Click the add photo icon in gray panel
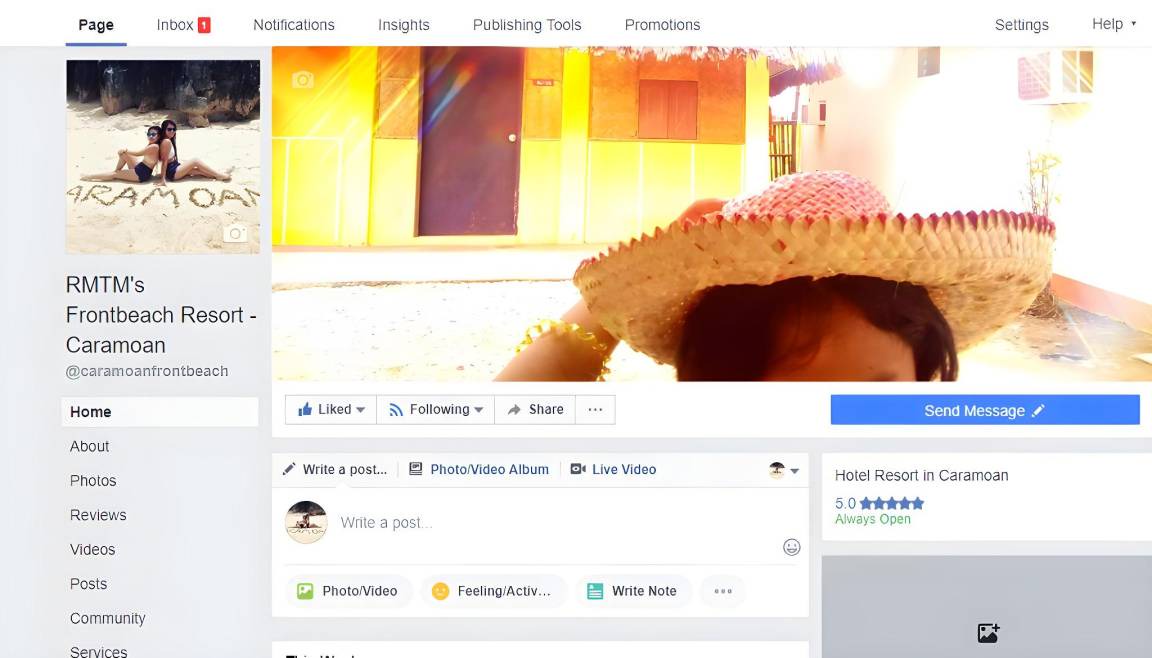 pyautogui.click(x=988, y=632)
